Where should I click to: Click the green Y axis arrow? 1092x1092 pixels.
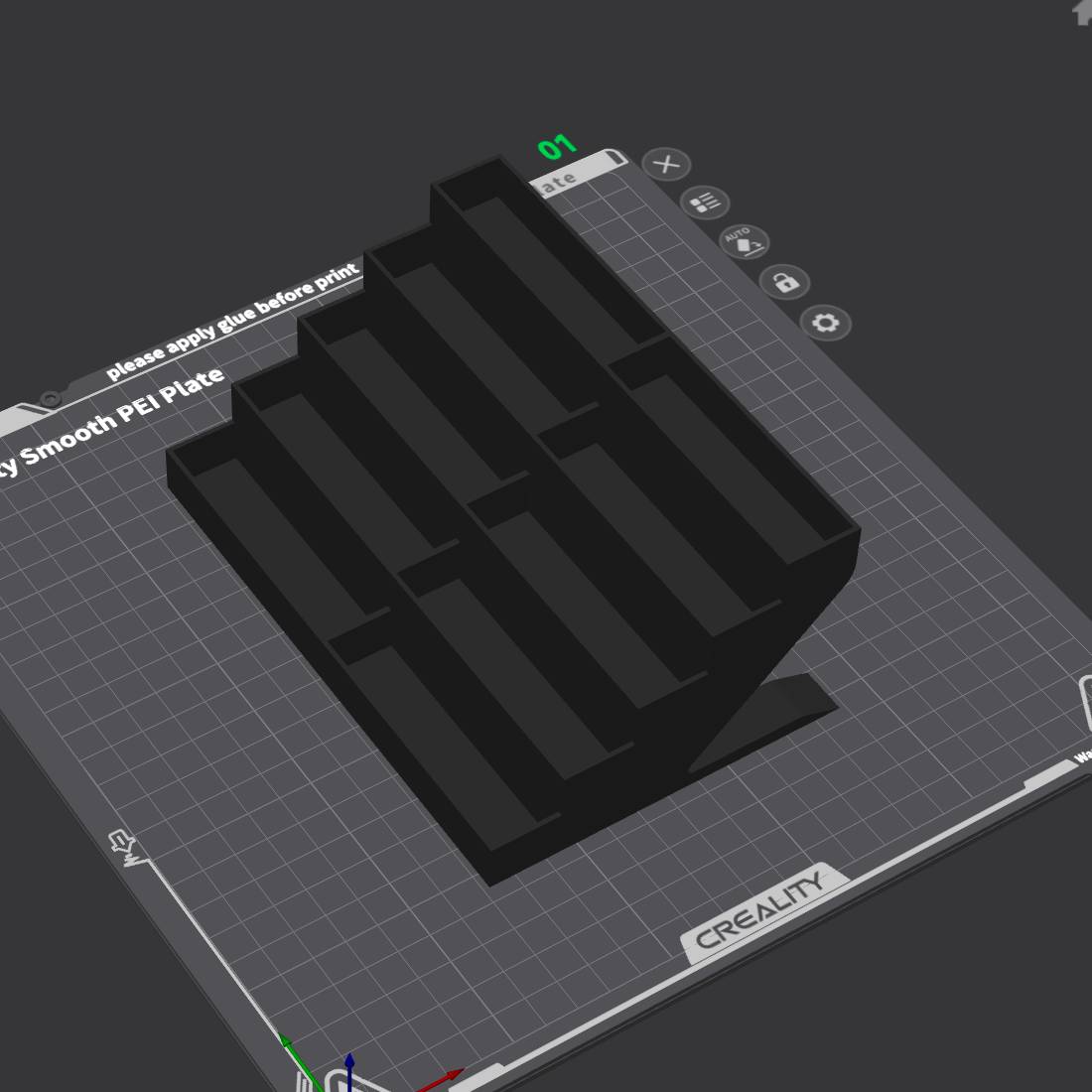[x=287, y=1044]
